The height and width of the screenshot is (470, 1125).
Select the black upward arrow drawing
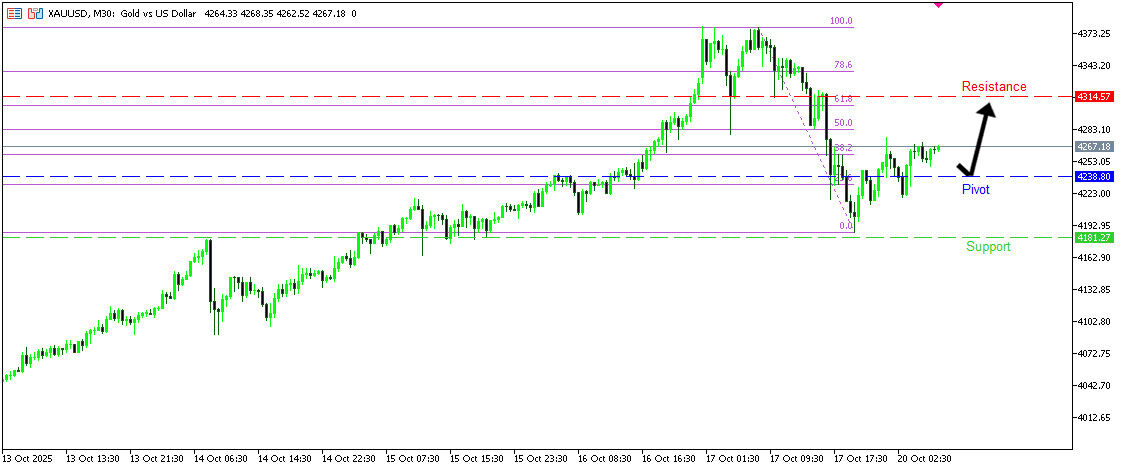[x=979, y=138]
